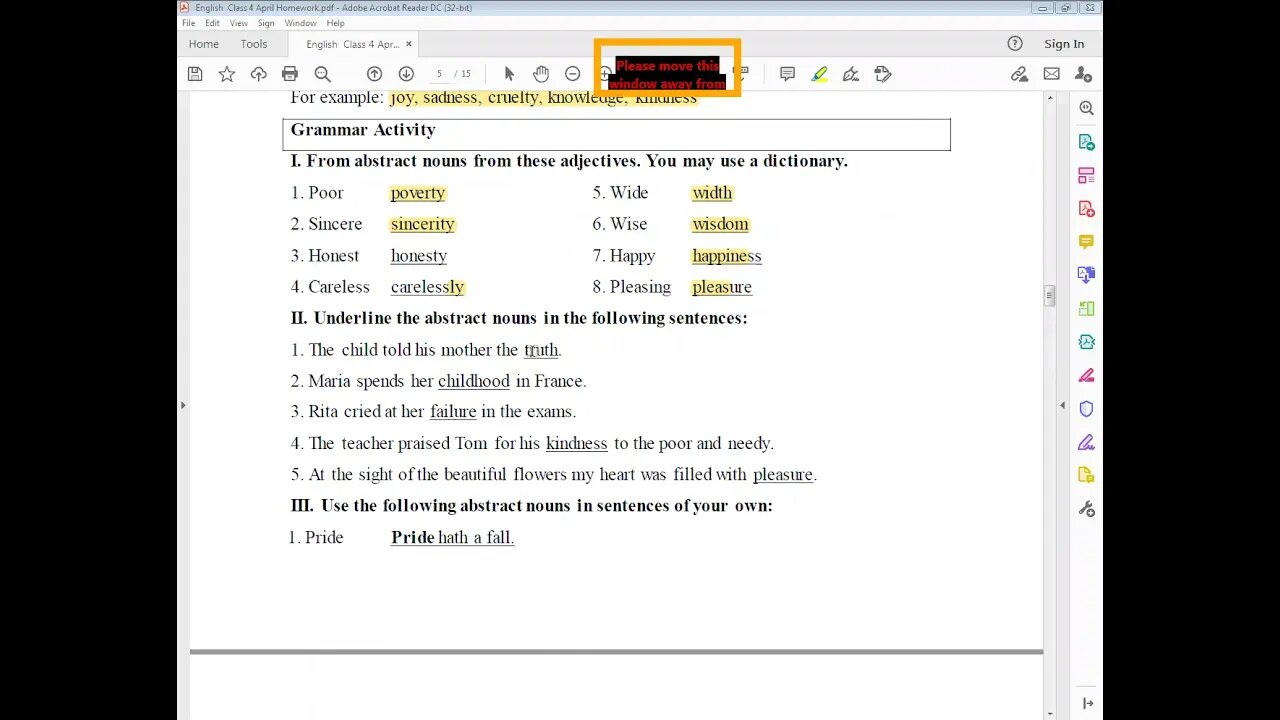1280x720 pixels.
Task: Send the file by email envelope icon
Action: tap(1051, 74)
